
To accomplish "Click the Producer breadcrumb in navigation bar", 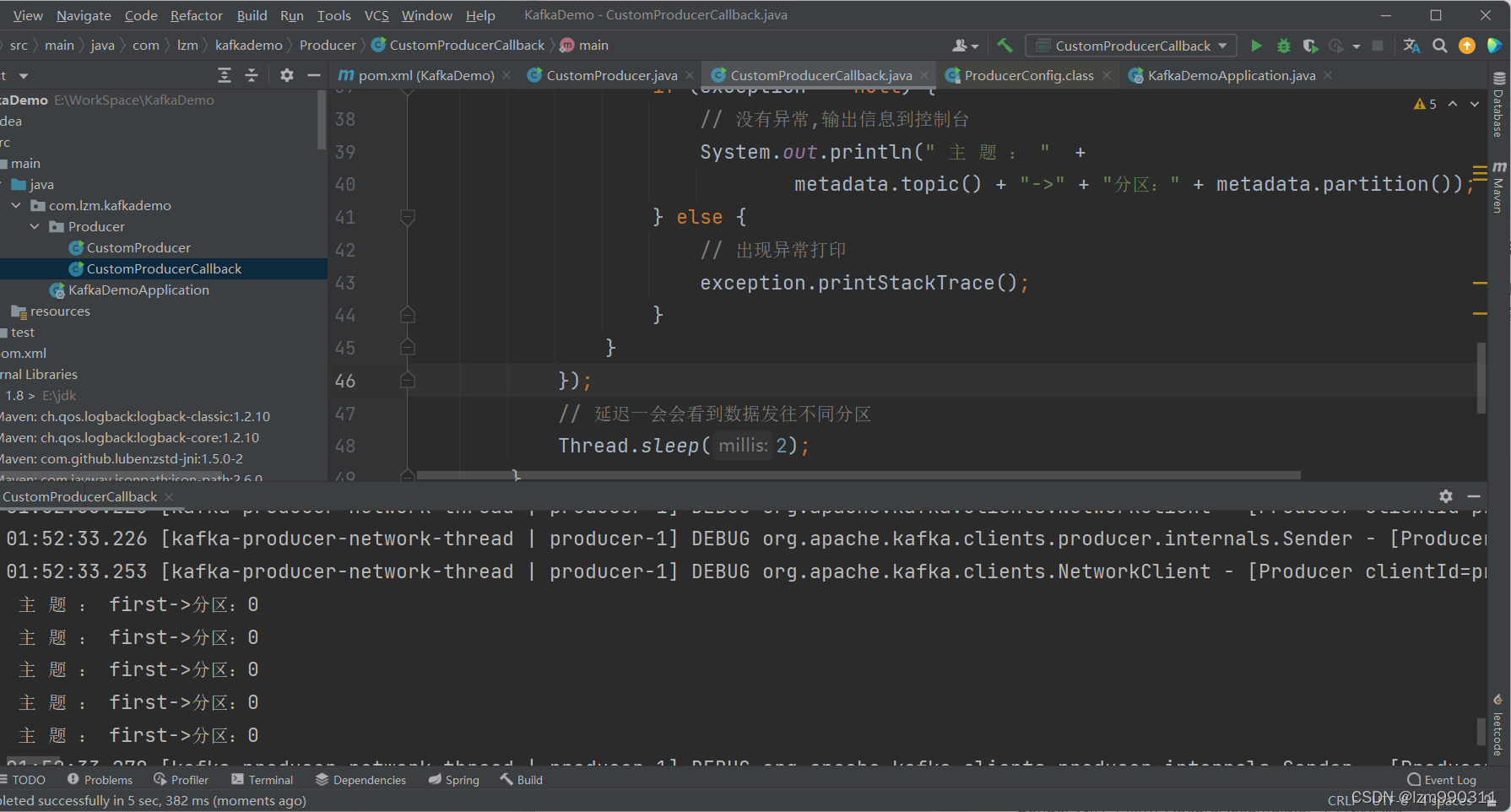I will pos(328,46).
